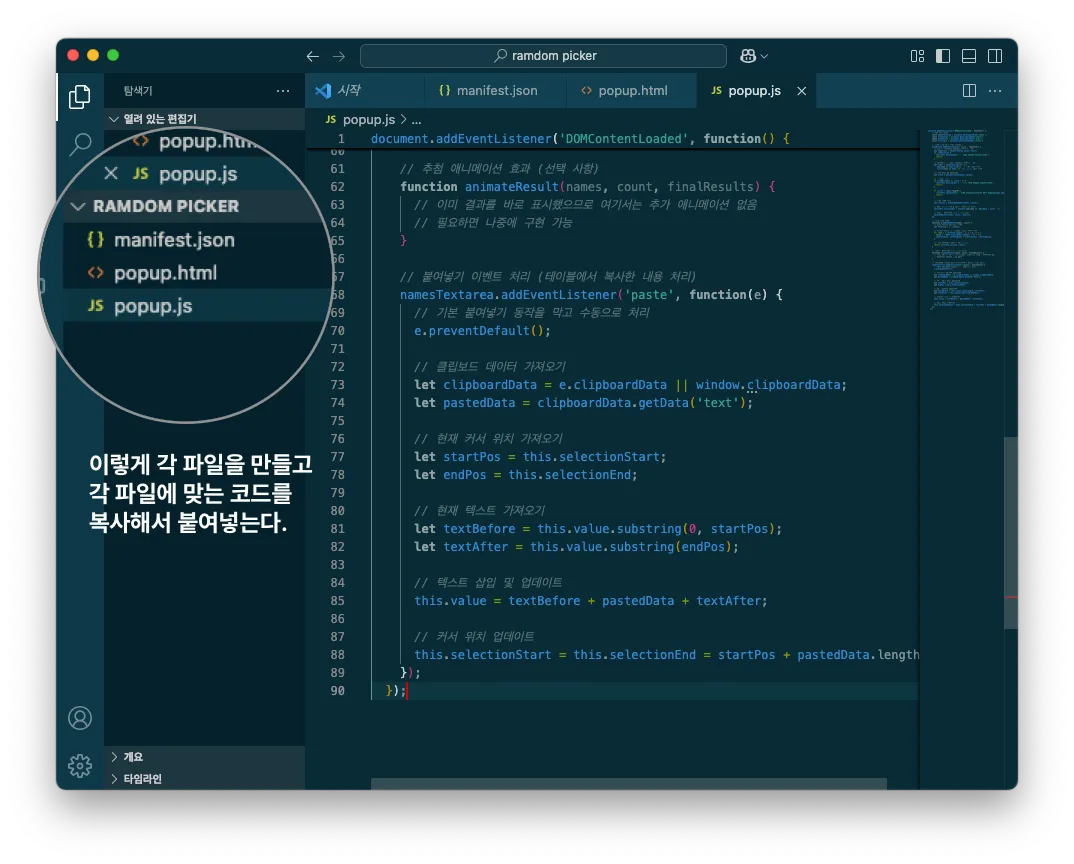Toggle the primary side bar
The height and width of the screenshot is (864, 1074).
point(943,56)
